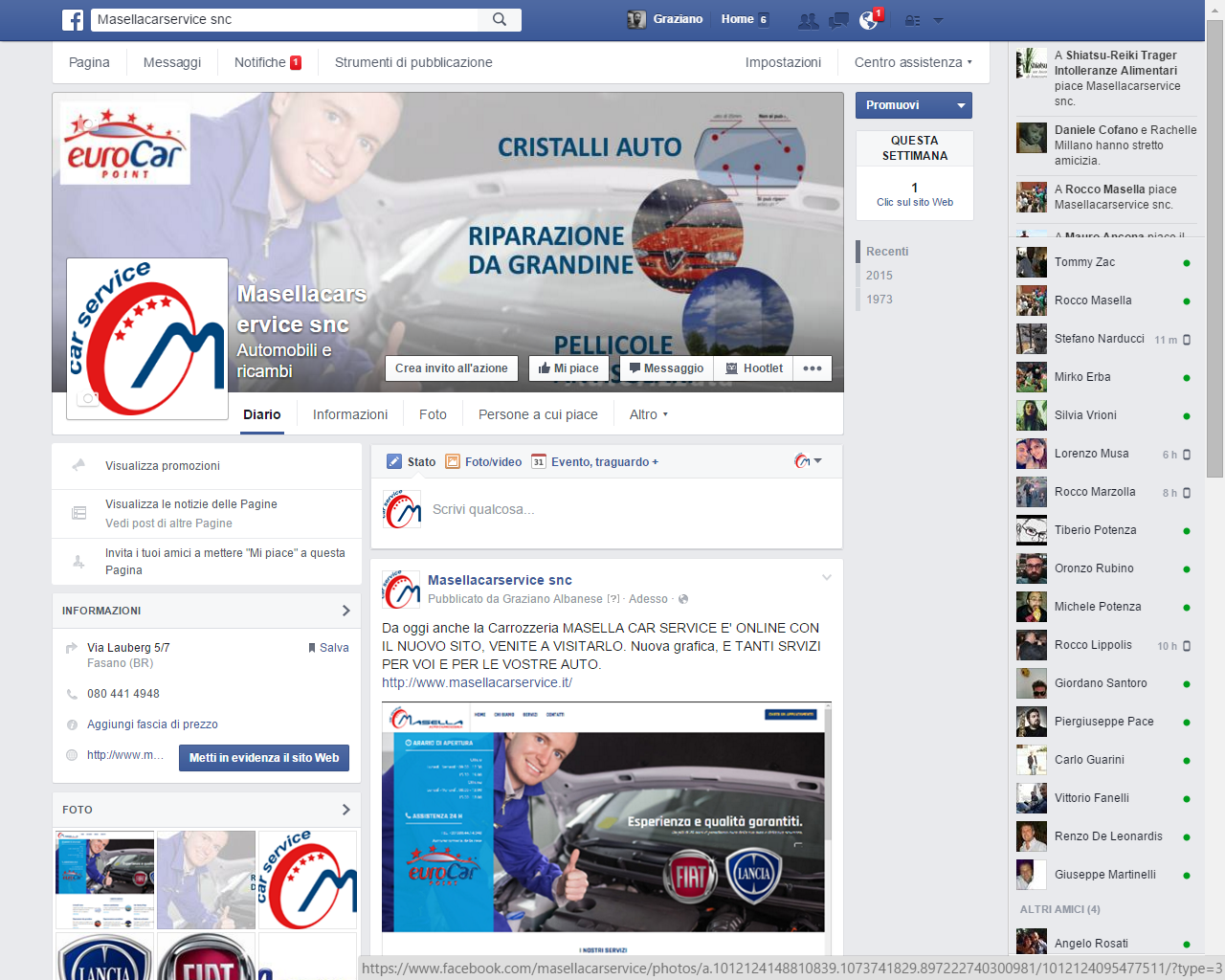Click the Home link in top bar

737,19
